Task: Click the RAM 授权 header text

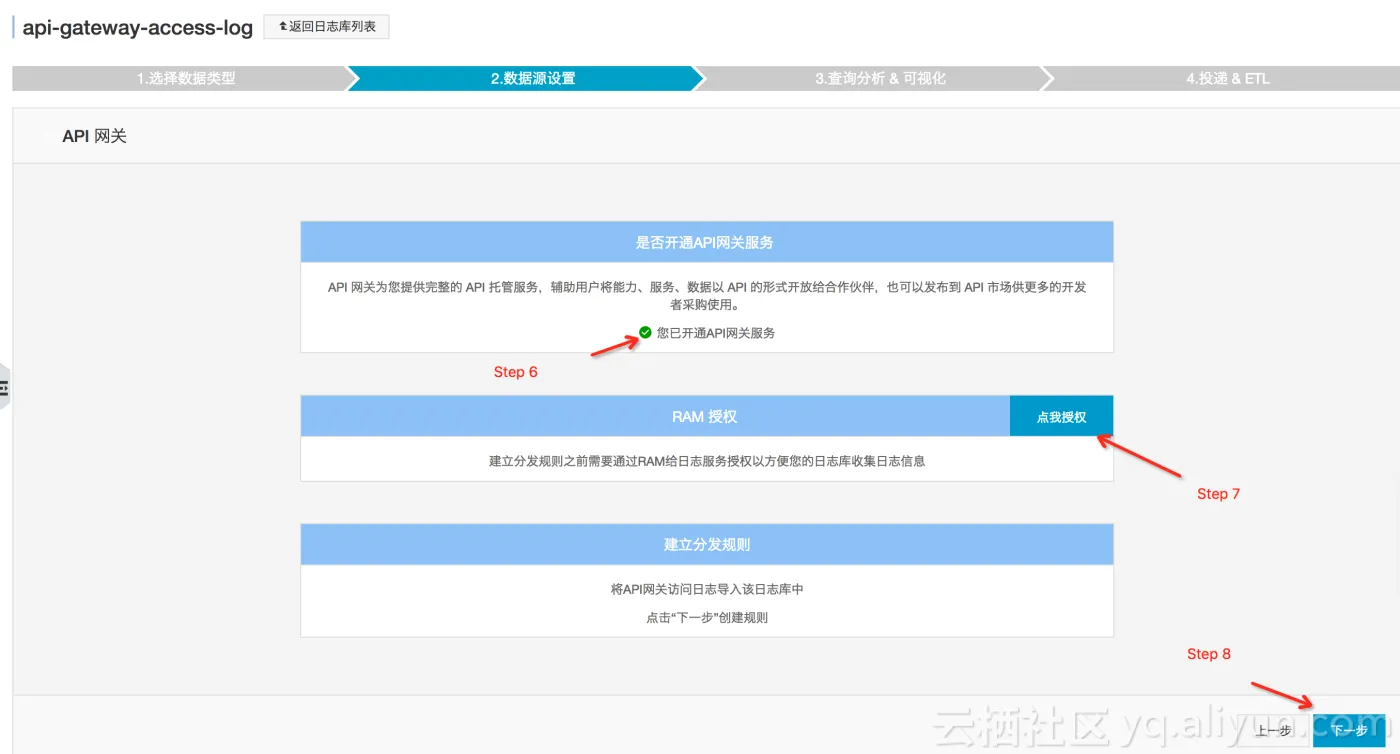Action: 705,416
